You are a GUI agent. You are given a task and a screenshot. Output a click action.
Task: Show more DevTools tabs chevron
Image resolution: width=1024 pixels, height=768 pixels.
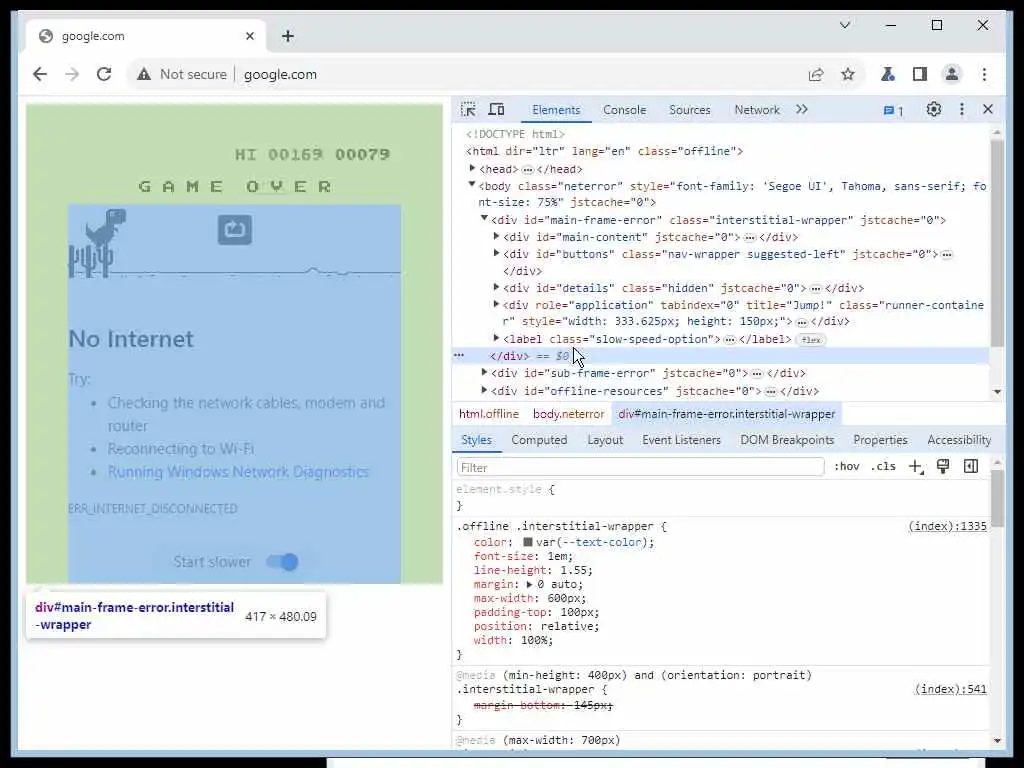(802, 110)
